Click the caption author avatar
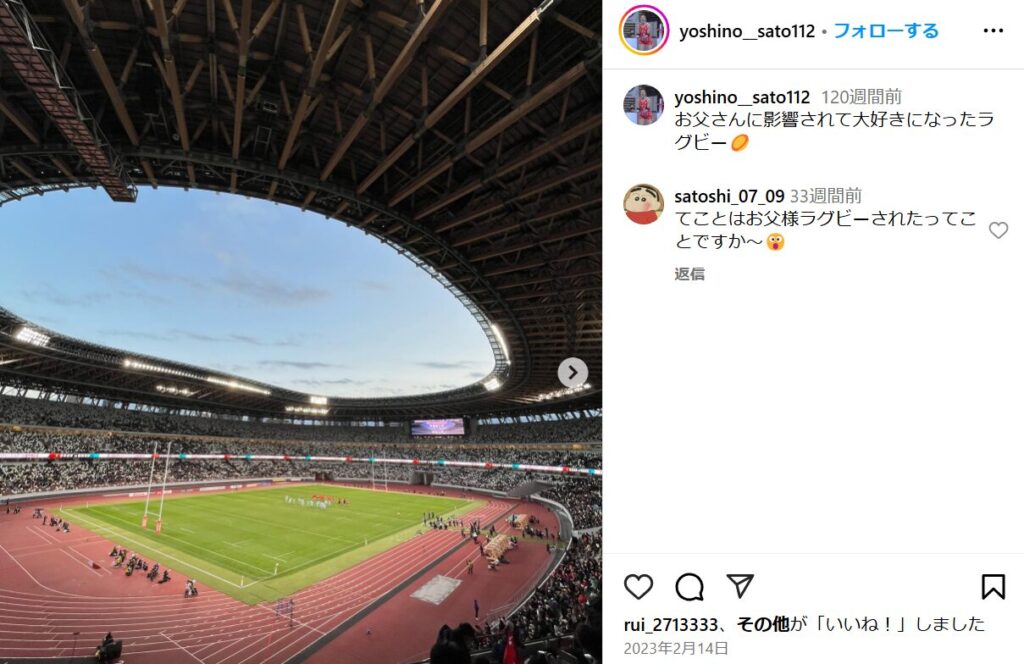The image size is (1024, 664). [x=643, y=104]
